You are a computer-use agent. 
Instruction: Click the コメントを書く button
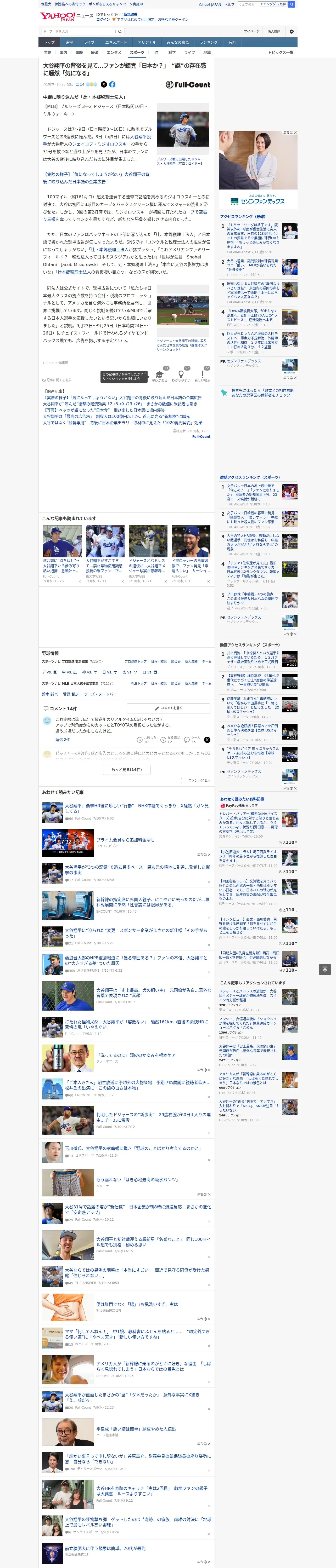click(x=168, y=708)
